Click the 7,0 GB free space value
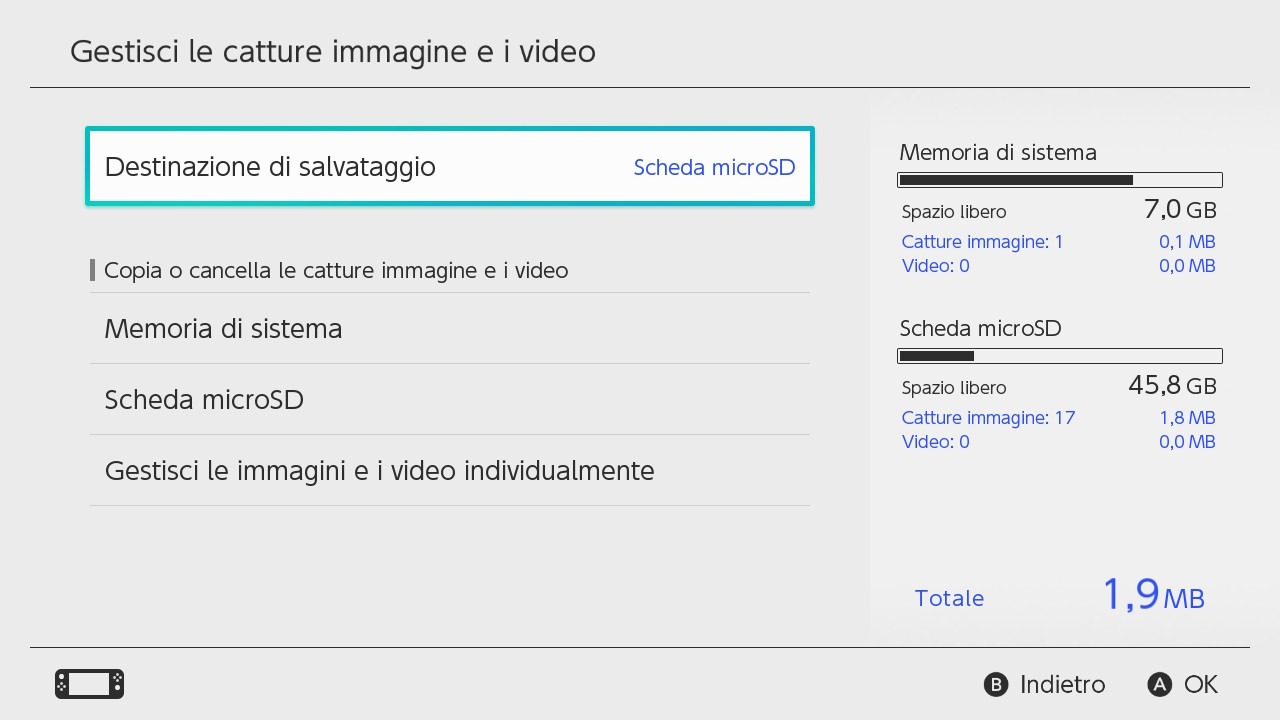Viewport: 1280px width, 720px height. point(1179,210)
